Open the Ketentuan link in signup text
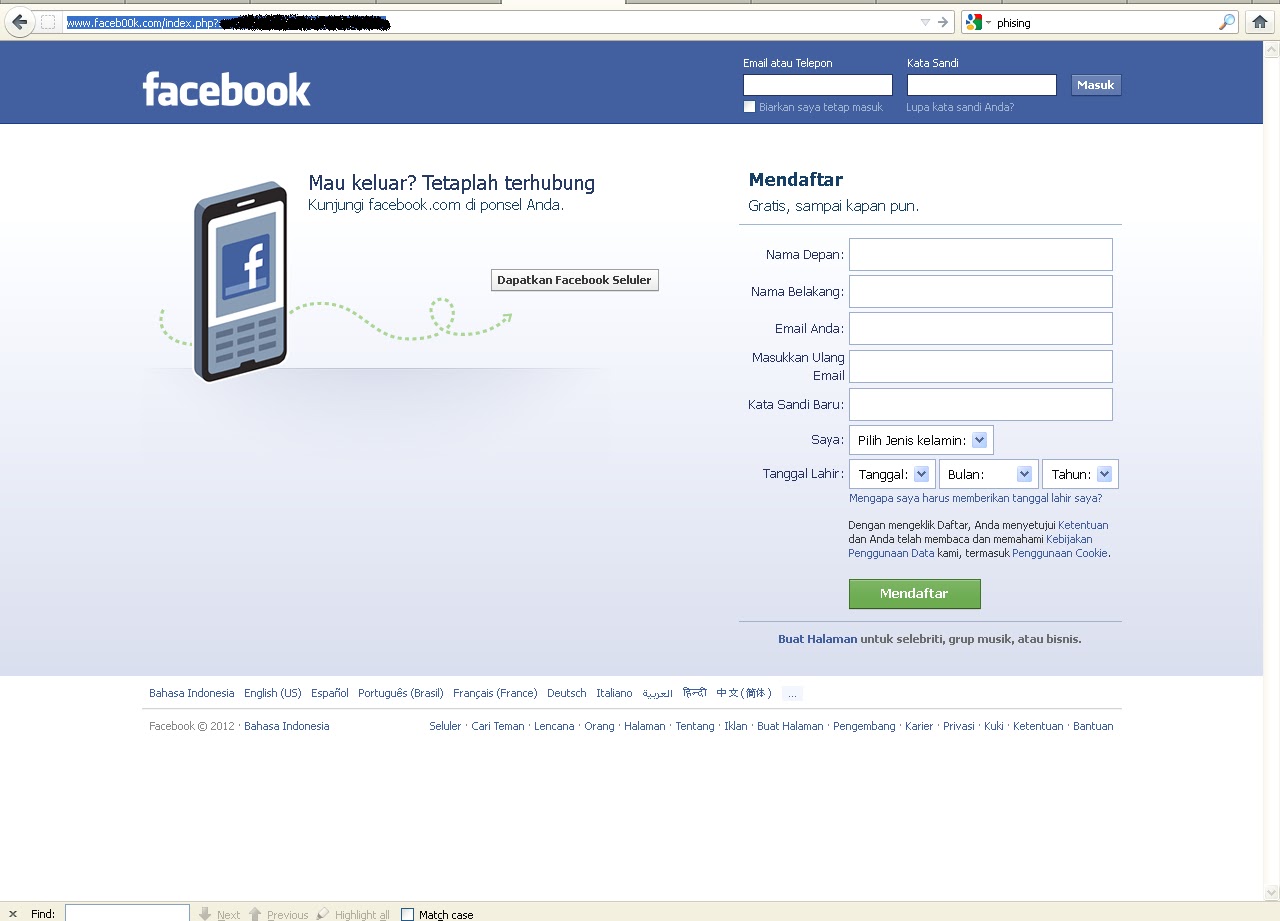Screen dimensions: 1280x921 (1083, 525)
